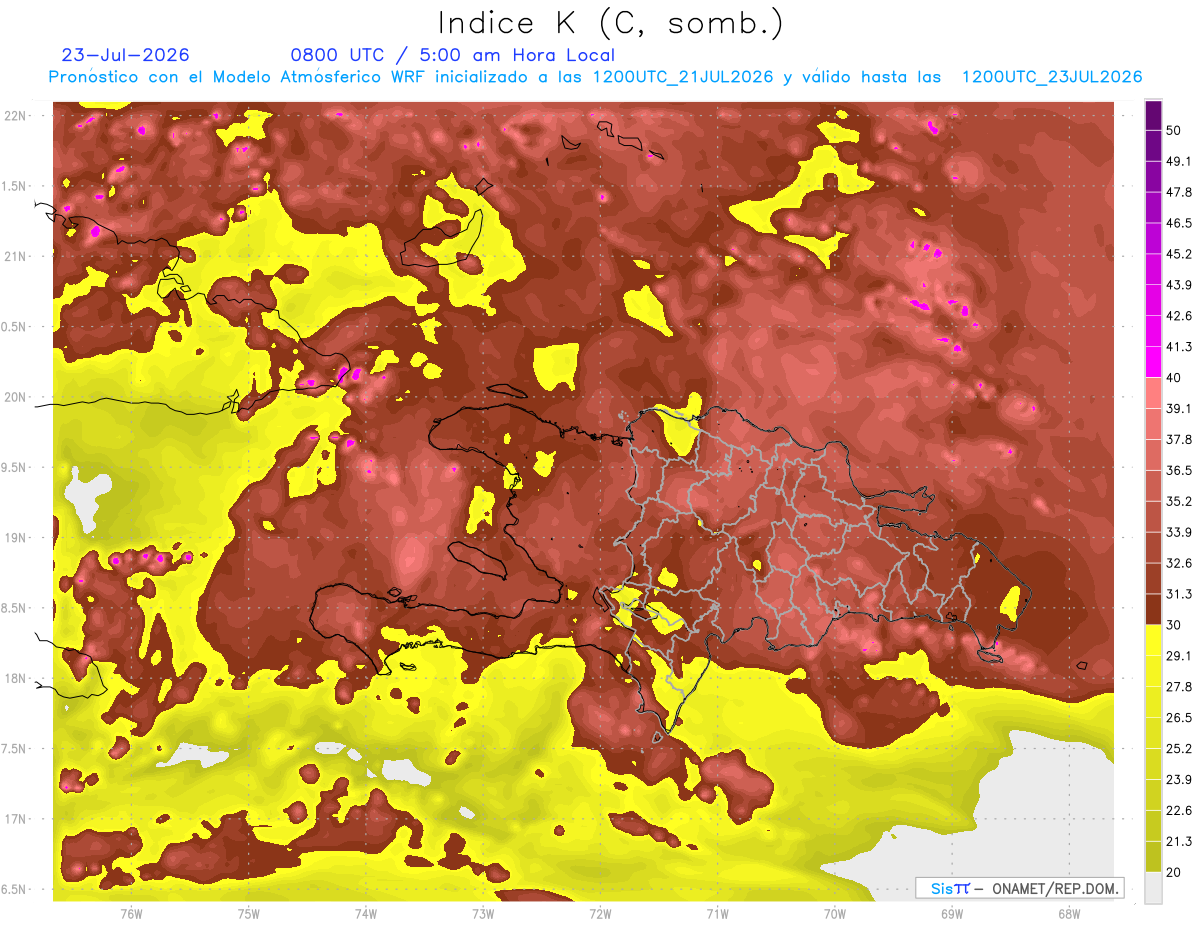1200x927 pixels.
Task: Click the 71W longitude axis label
Action: (717, 913)
